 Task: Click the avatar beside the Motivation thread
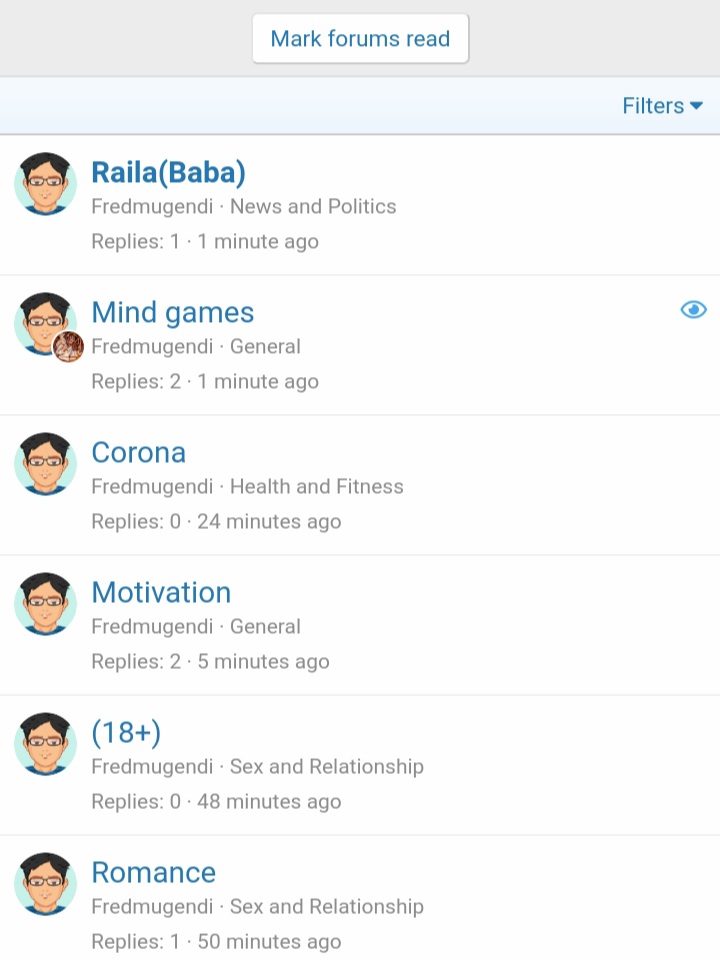click(45, 604)
